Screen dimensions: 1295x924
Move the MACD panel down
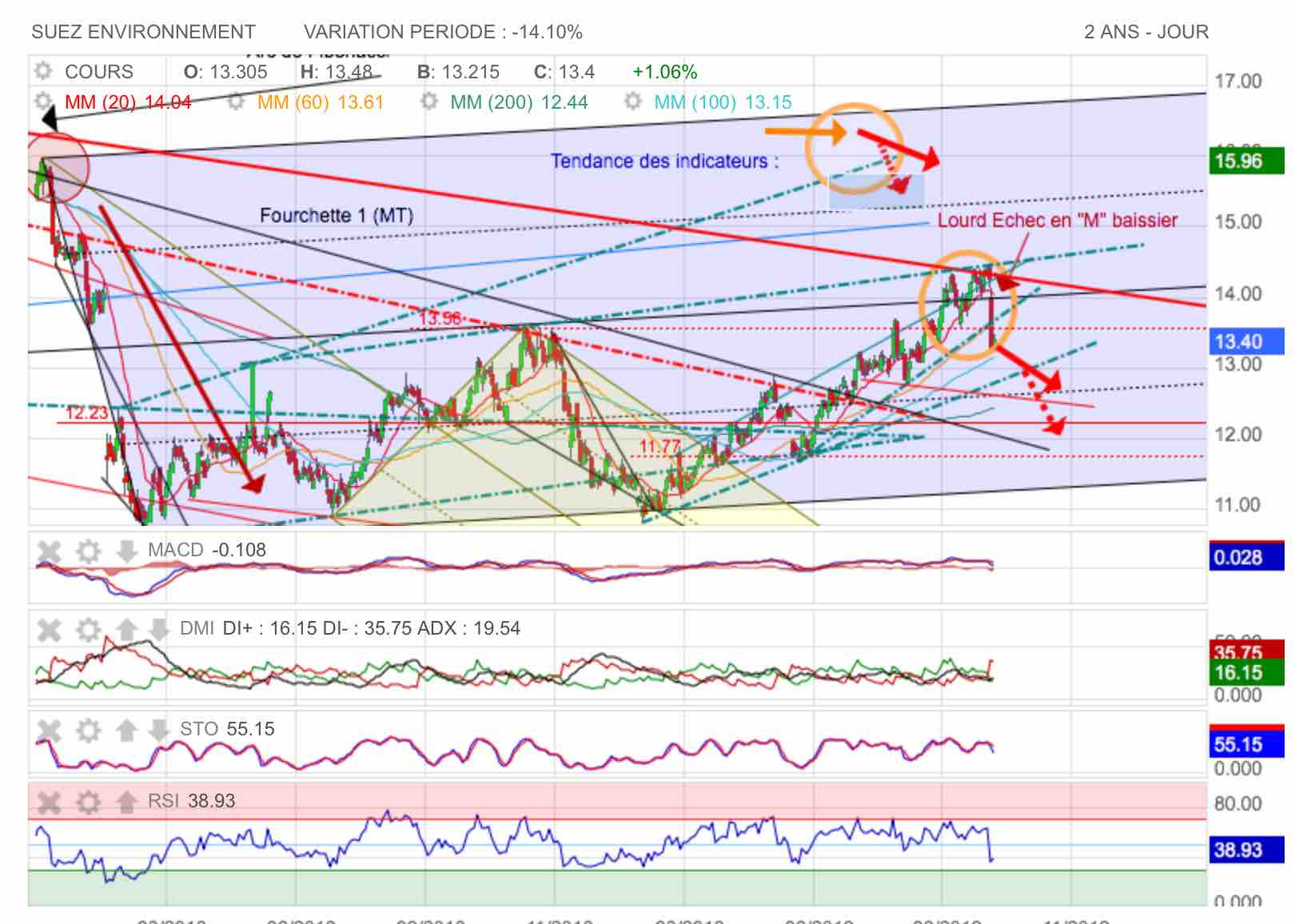point(126,551)
